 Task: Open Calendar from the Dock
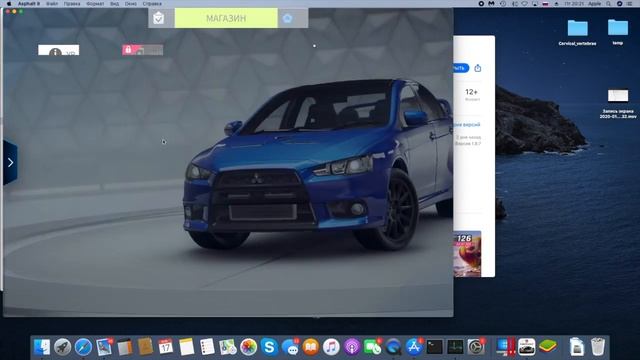[166, 347]
